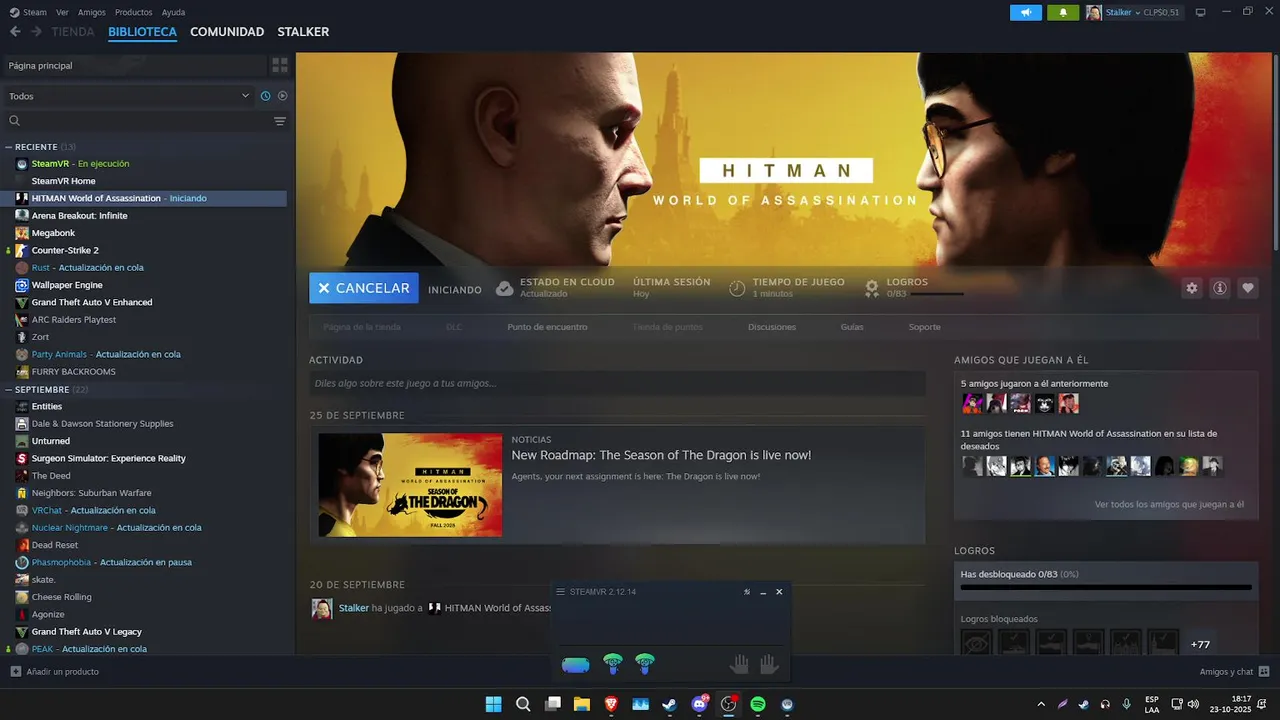
Task: Click the first base station icon in SteamVR
Action: [x=613, y=664]
